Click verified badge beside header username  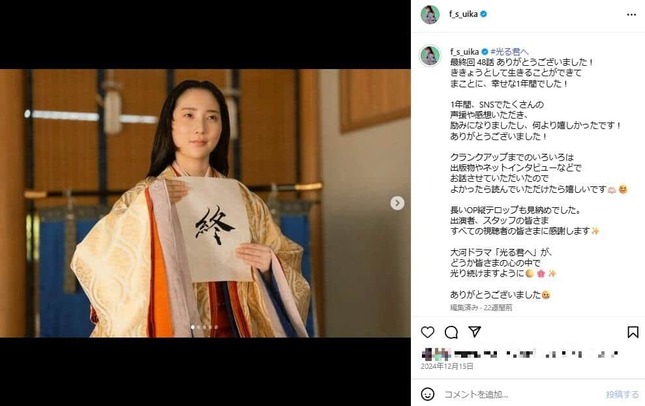(x=484, y=14)
